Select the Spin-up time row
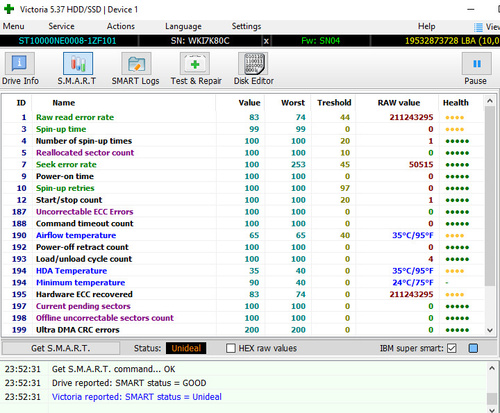 pyautogui.click(x=243, y=129)
